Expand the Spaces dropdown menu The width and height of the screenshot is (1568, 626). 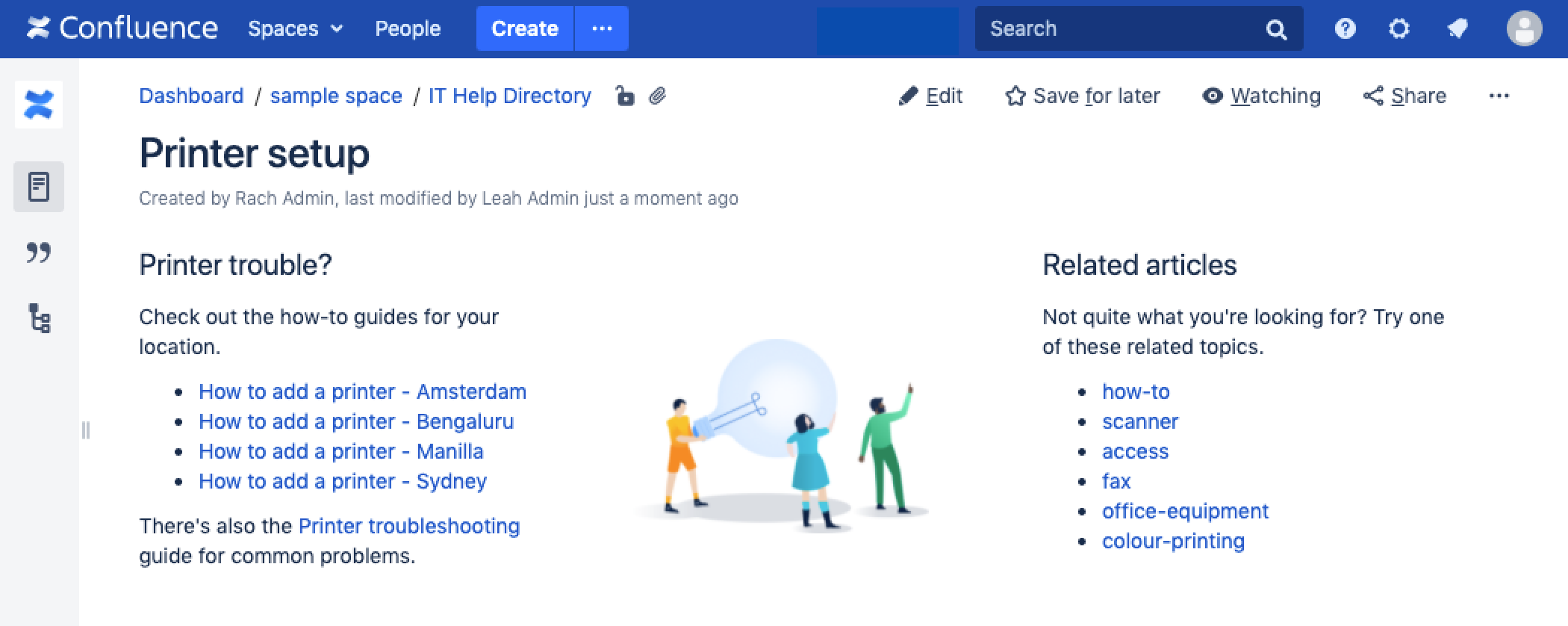(x=296, y=28)
